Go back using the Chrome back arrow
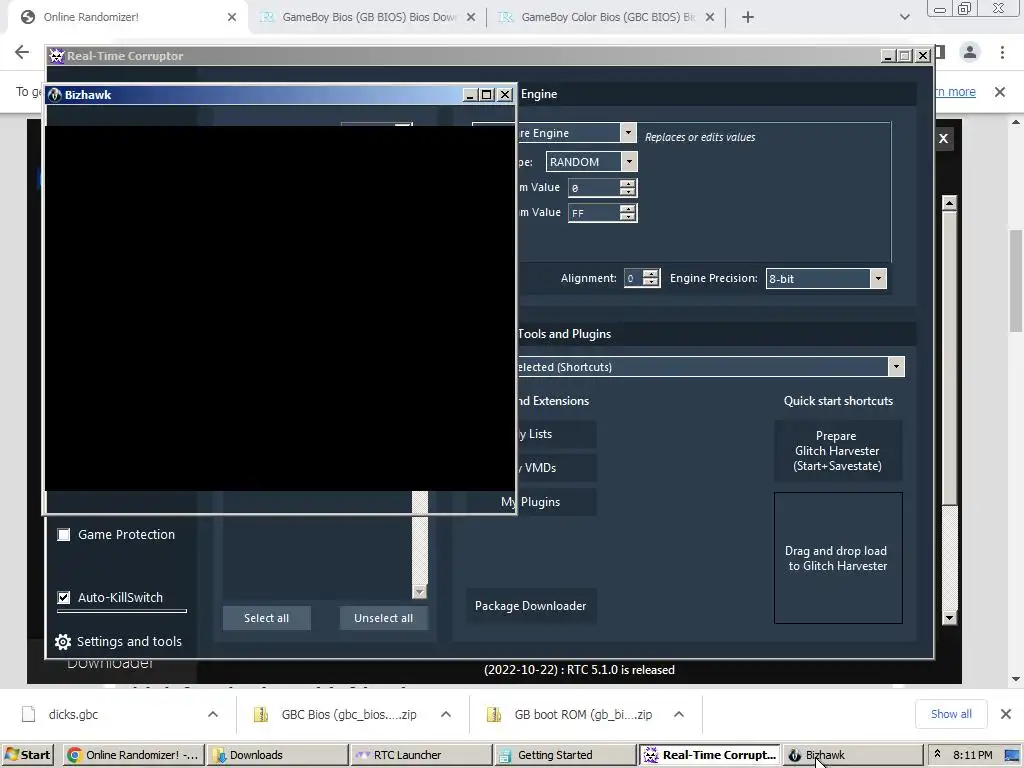Screen dimensions: 1024x768 pos(22,52)
